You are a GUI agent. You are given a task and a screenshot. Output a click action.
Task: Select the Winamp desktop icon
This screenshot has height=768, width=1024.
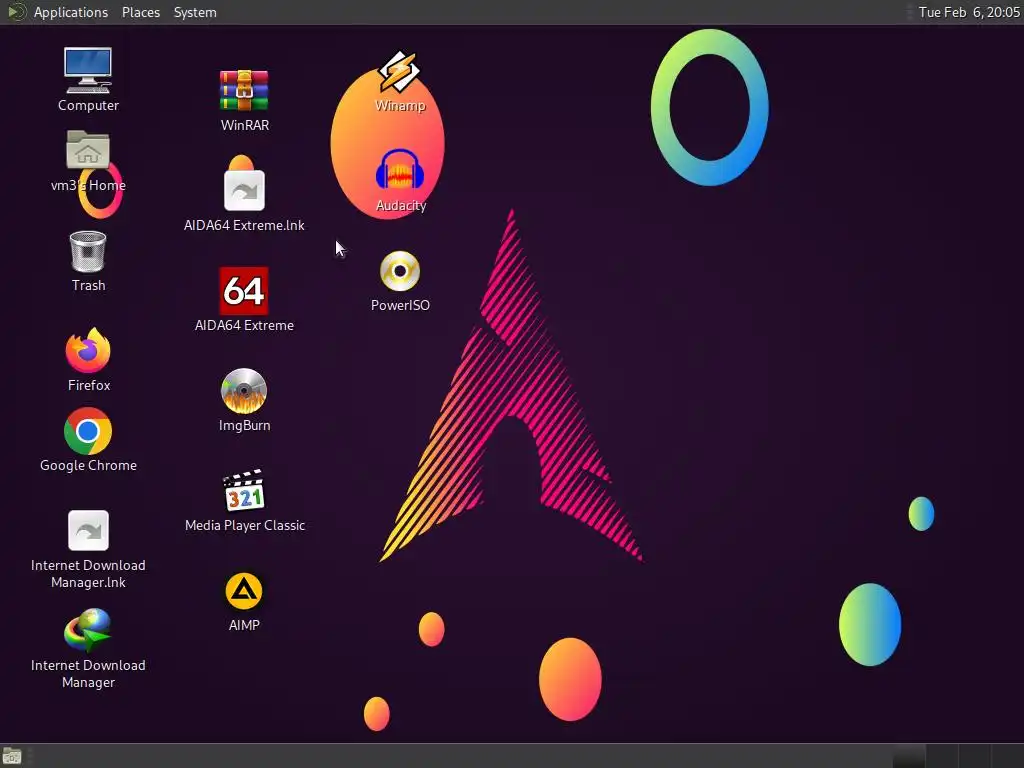[x=399, y=71]
